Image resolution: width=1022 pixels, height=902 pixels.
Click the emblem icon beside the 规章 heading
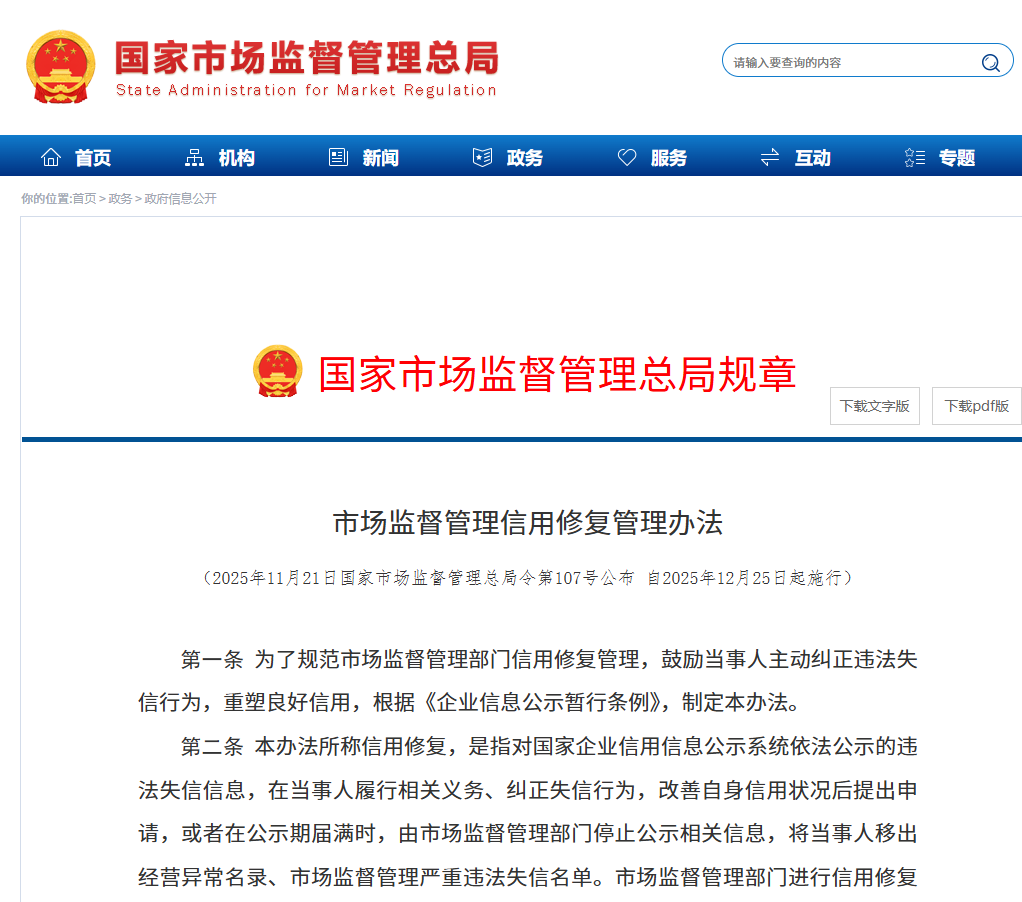[x=278, y=371]
